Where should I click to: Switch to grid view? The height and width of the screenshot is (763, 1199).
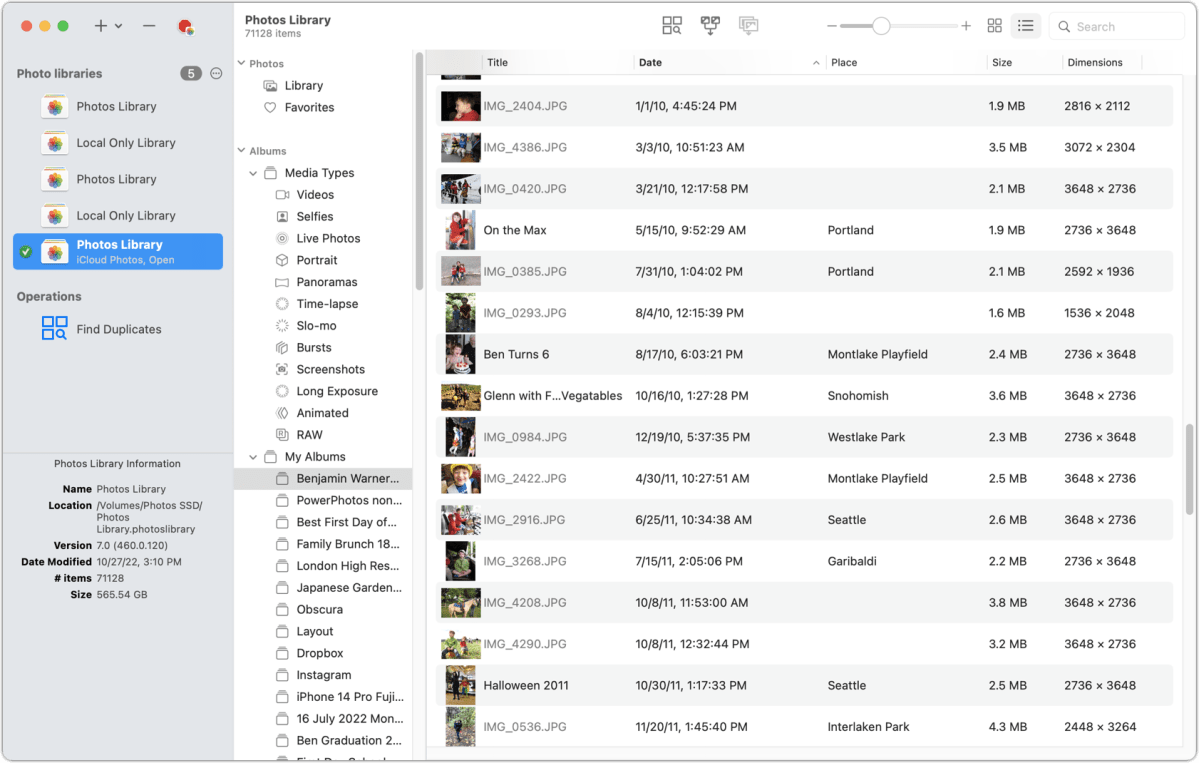994,26
